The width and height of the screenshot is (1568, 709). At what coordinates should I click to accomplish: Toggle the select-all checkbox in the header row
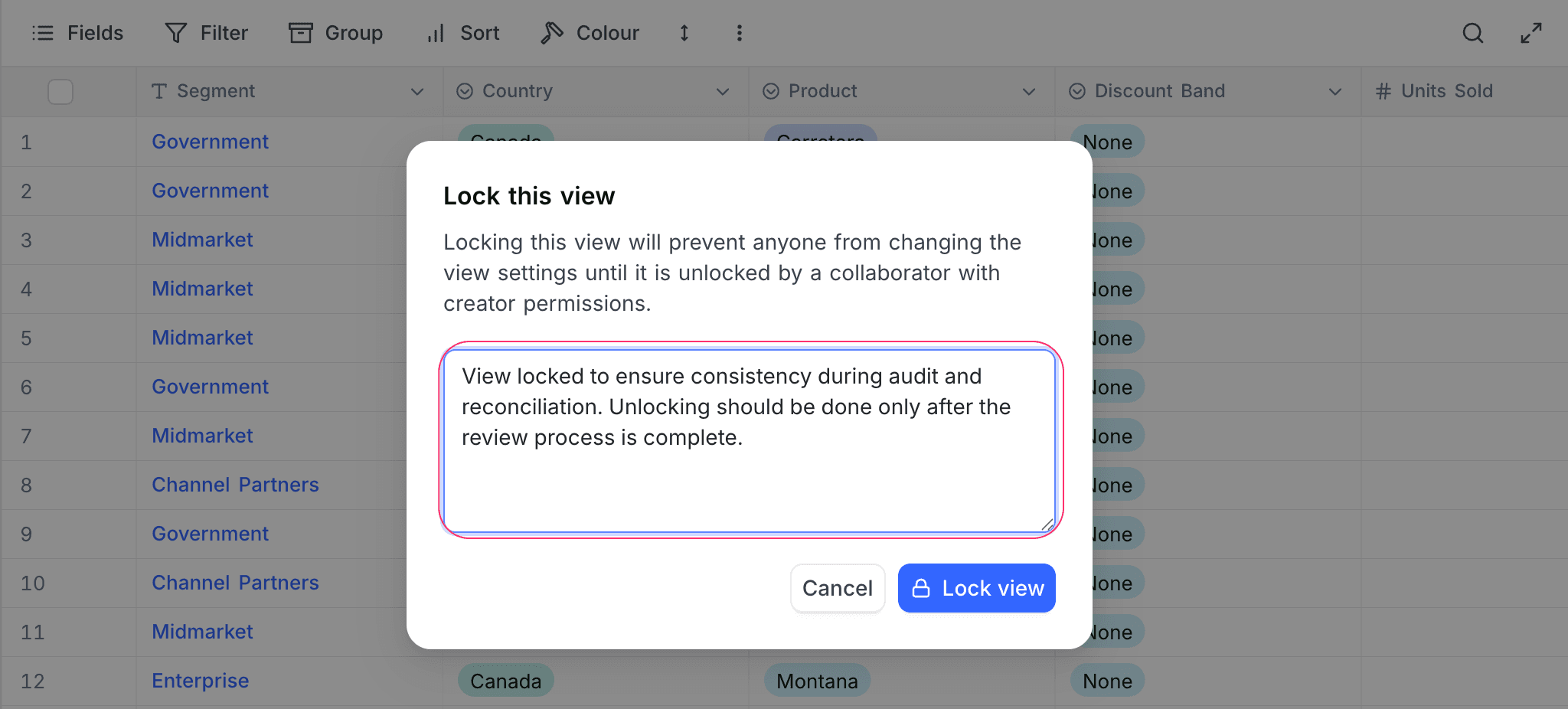pos(60,91)
